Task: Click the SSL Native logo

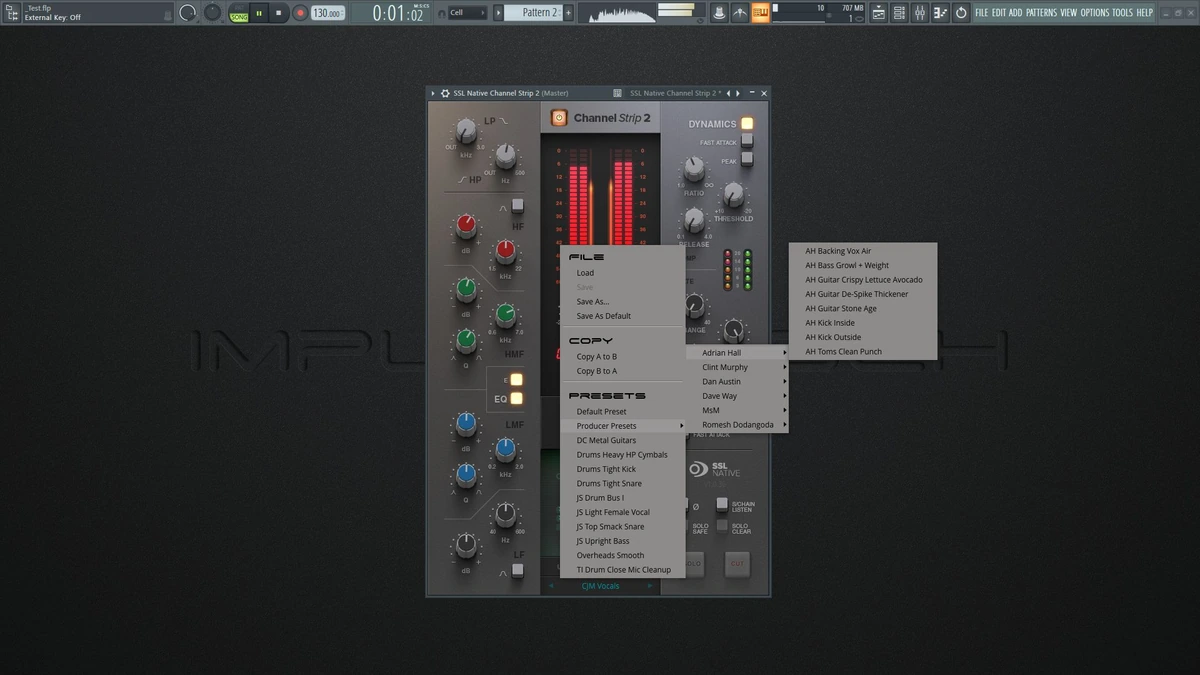Action: [x=714, y=468]
